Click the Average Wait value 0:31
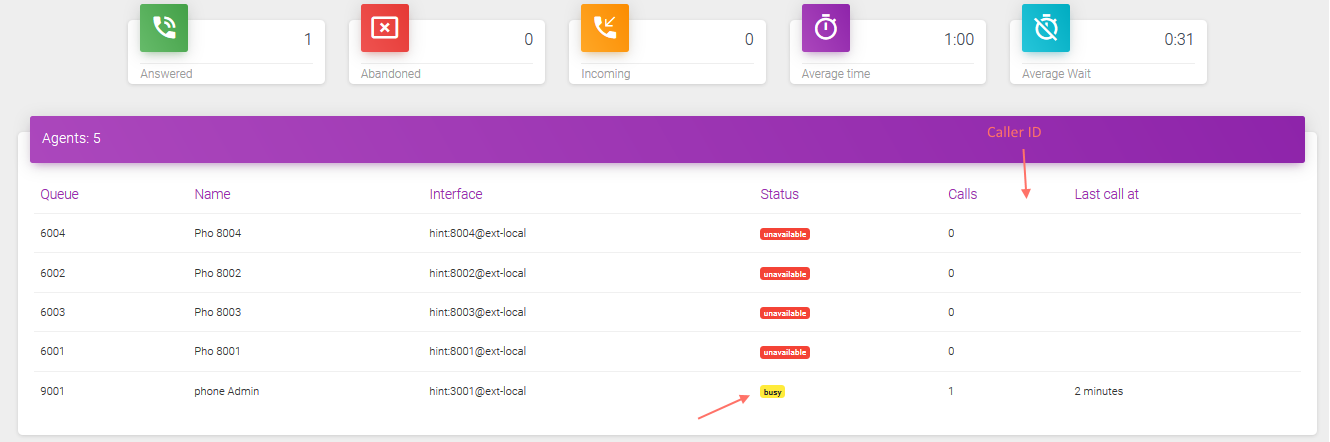Viewport: 1330px width, 442px height. (1179, 40)
